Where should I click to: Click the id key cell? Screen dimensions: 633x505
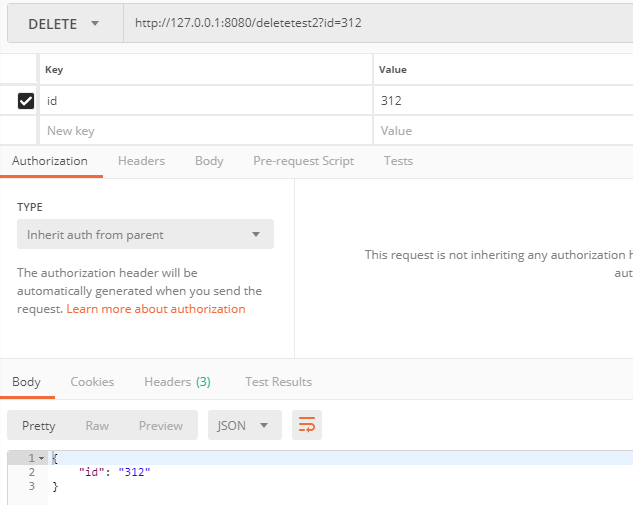pyautogui.click(x=206, y=101)
